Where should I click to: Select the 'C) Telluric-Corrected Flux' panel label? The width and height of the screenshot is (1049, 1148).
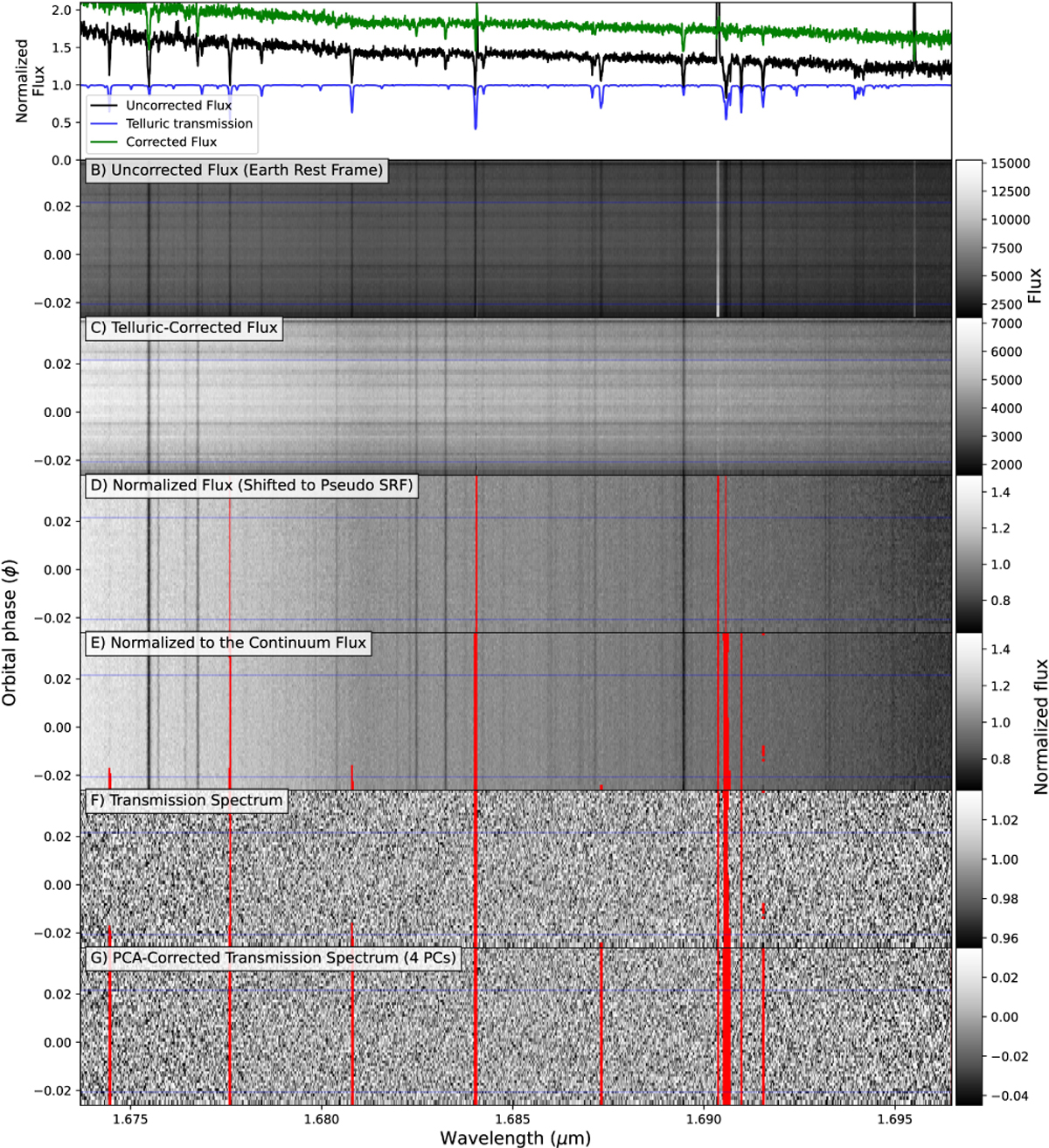click(x=184, y=328)
